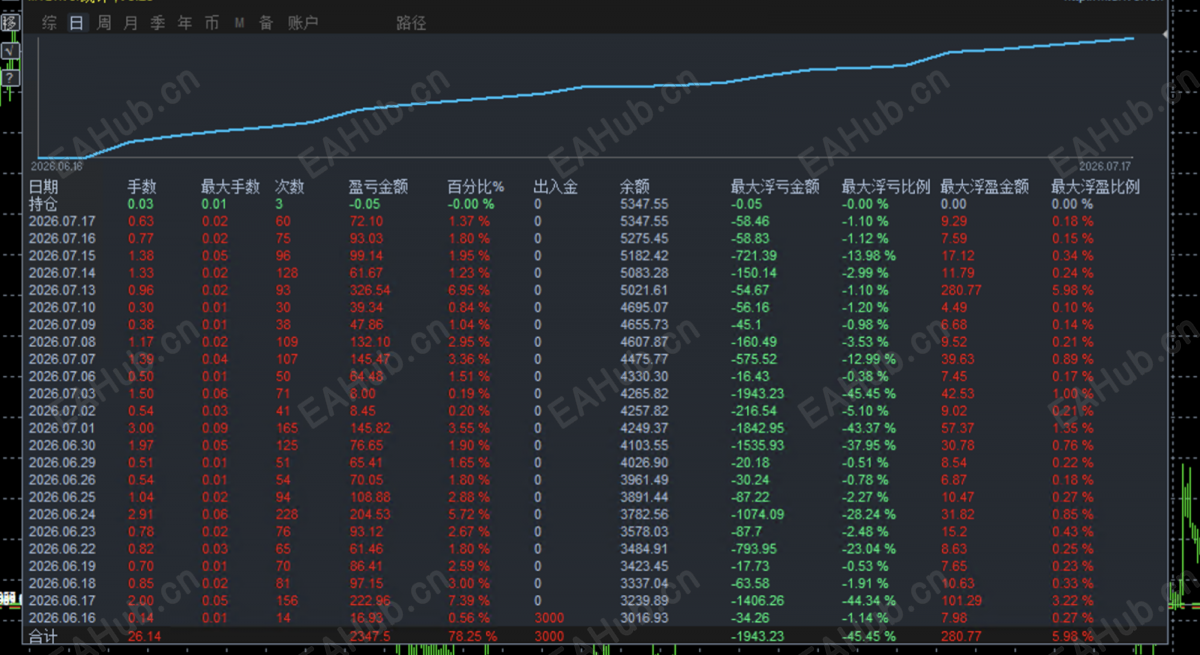The image size is (1200, 655).
Task: Open the 账户 account tab
Action: pos(303,23)
